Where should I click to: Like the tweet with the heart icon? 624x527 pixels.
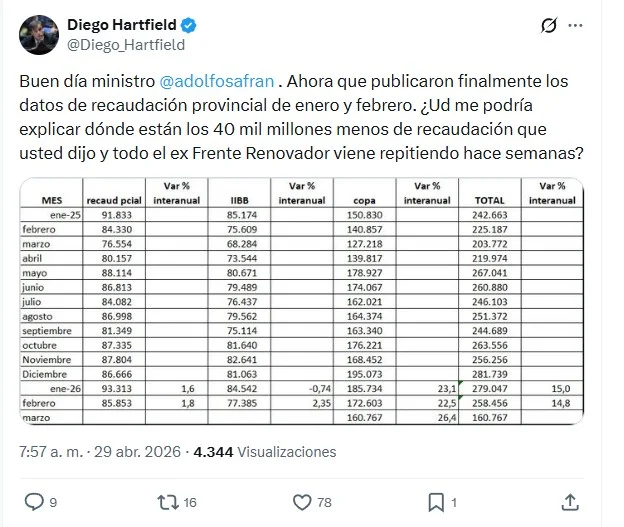click(300, 501)
